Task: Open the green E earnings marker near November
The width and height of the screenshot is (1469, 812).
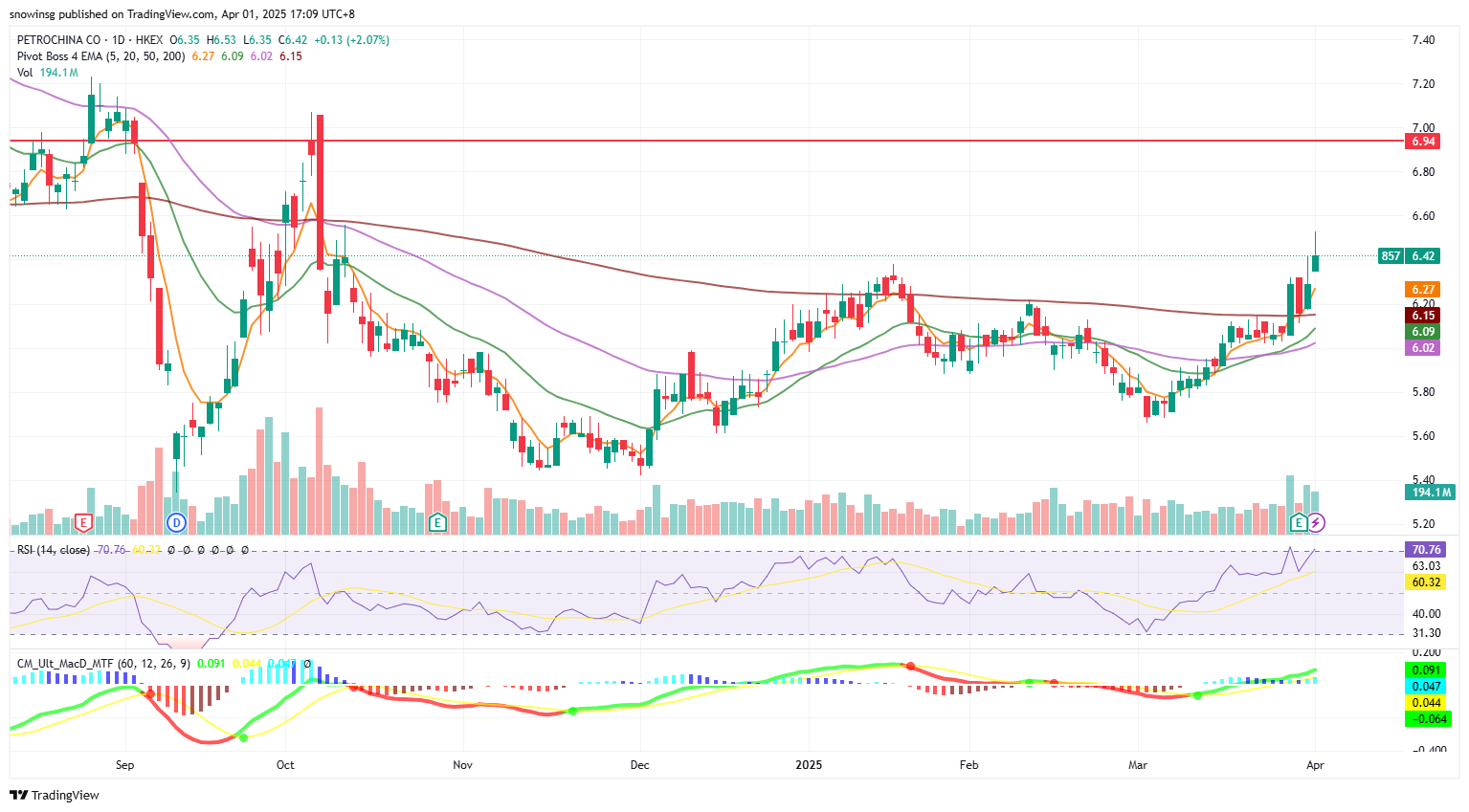Action: pos(437,522)
